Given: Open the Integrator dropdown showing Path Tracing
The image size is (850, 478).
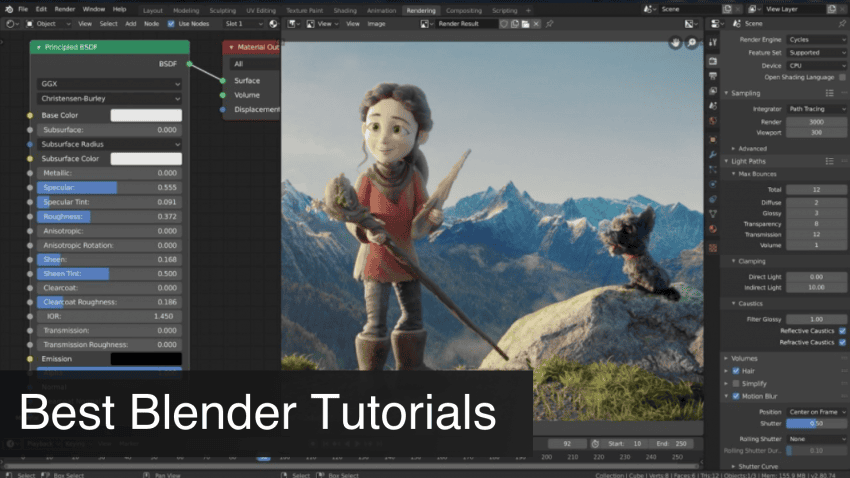Looking at the screenshot, I should pos(816,109).
